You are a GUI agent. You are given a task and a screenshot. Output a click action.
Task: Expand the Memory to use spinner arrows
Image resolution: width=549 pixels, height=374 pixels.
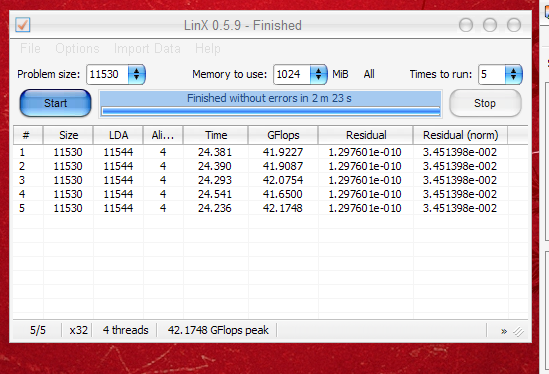pyautogui.click(x=318, y=74)
